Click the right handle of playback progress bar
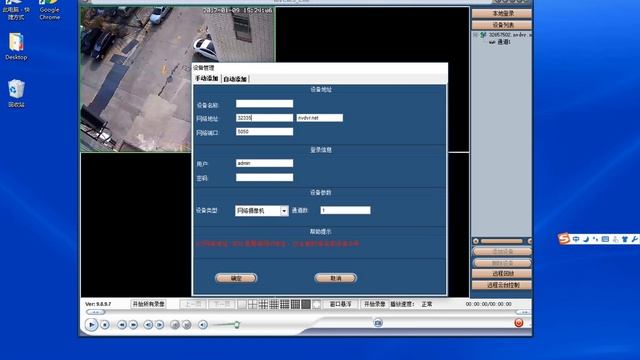 click(524, 312)
